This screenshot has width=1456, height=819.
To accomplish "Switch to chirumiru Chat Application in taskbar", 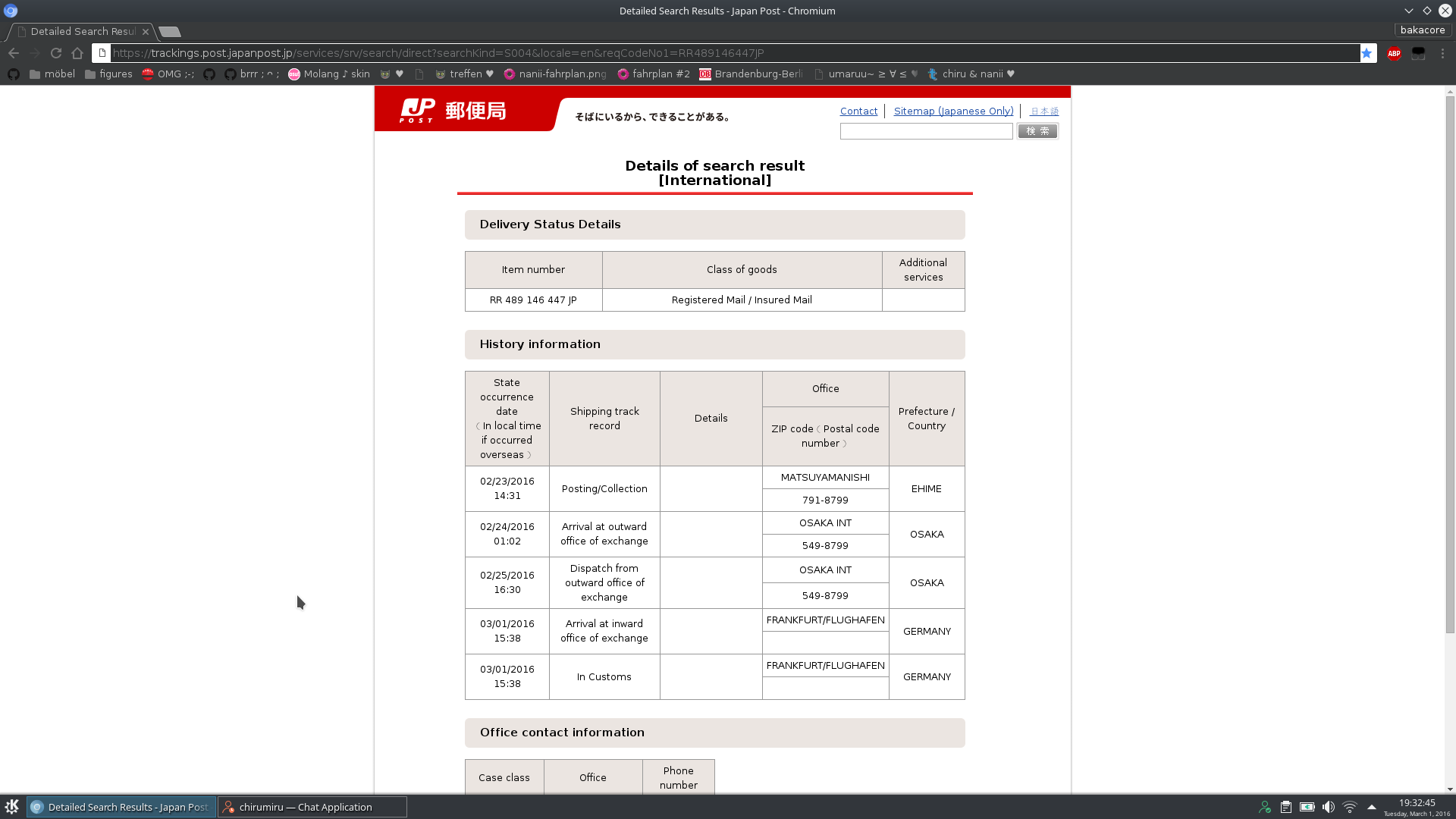I will pyautogui.click(x=312, y=807).
